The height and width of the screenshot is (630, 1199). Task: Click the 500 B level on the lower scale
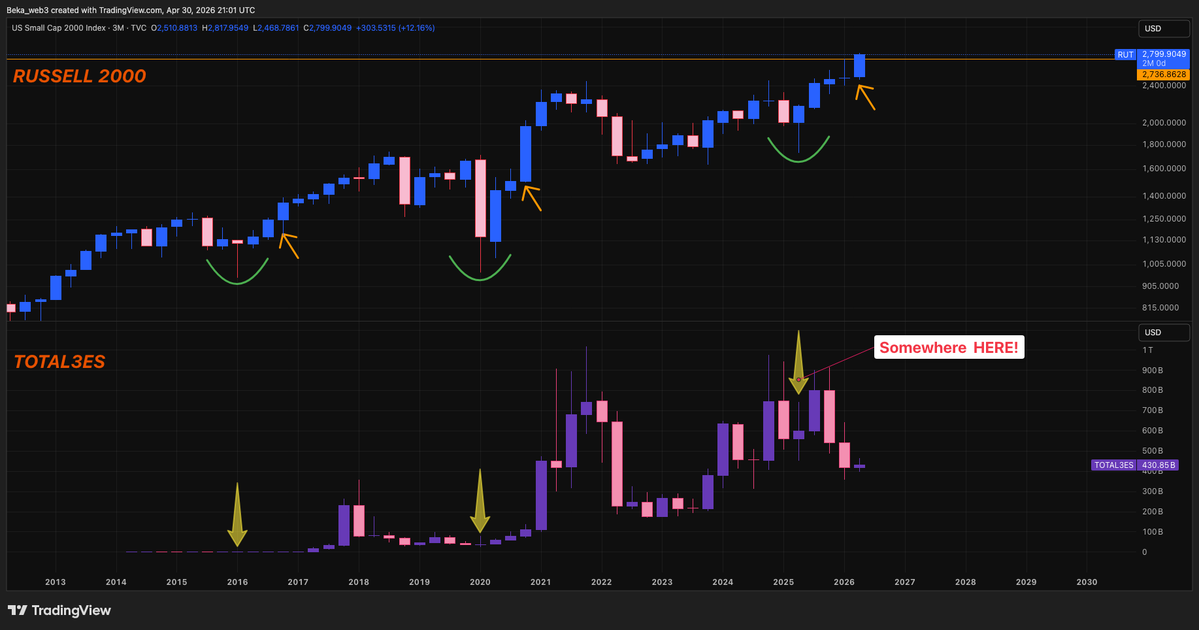1152,452
